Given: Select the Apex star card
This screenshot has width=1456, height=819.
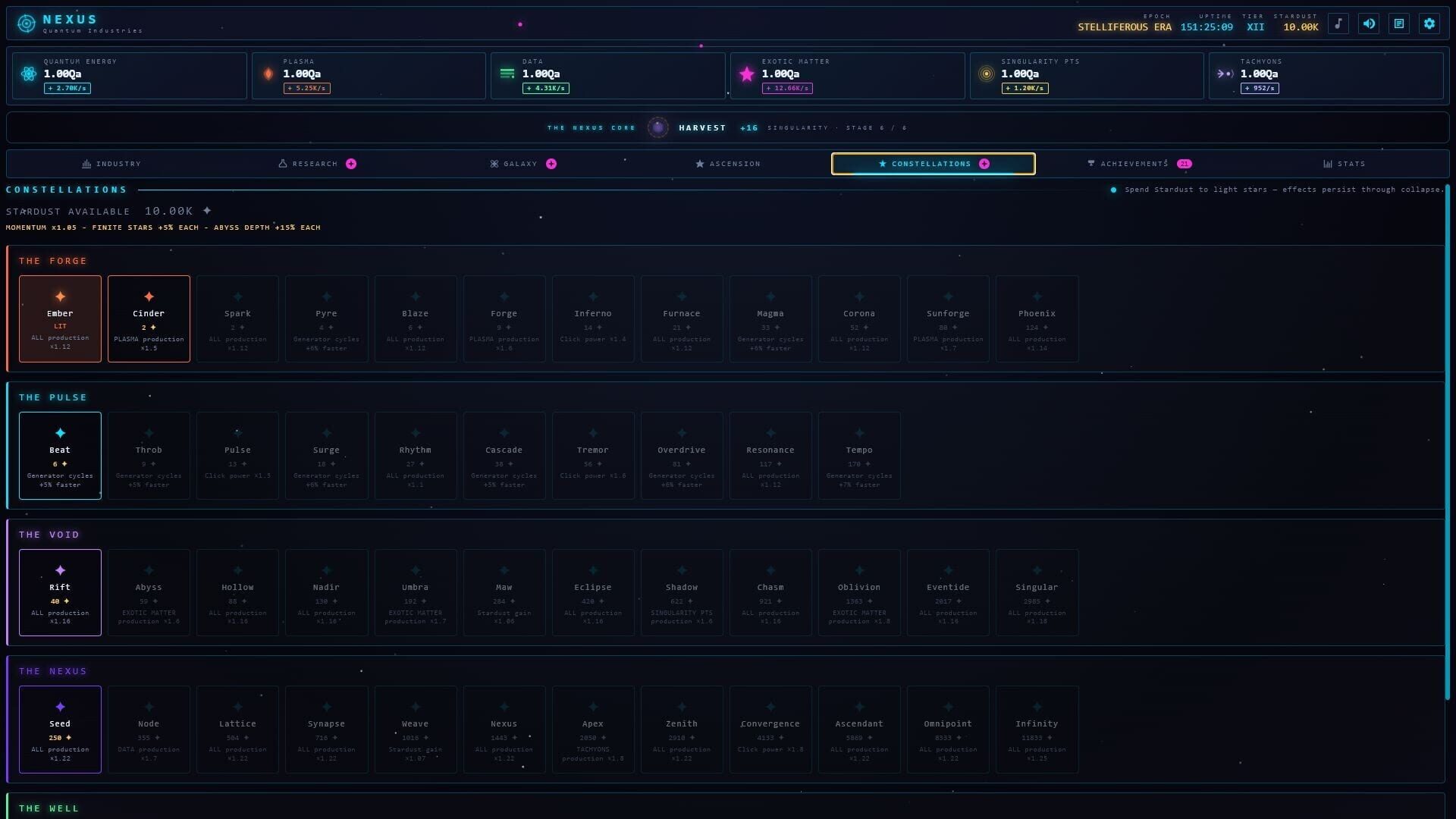Looking at the screenshot, I should (593, 730).
